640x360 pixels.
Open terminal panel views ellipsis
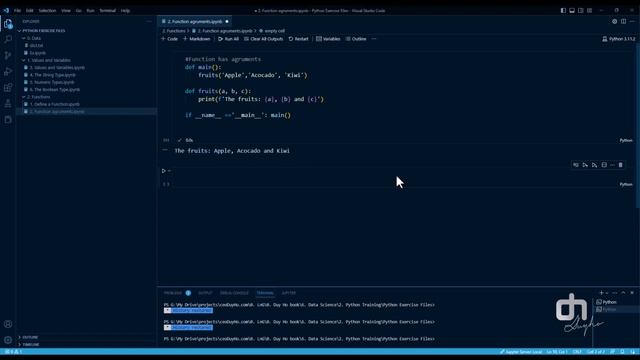click(x=615, y=293)
